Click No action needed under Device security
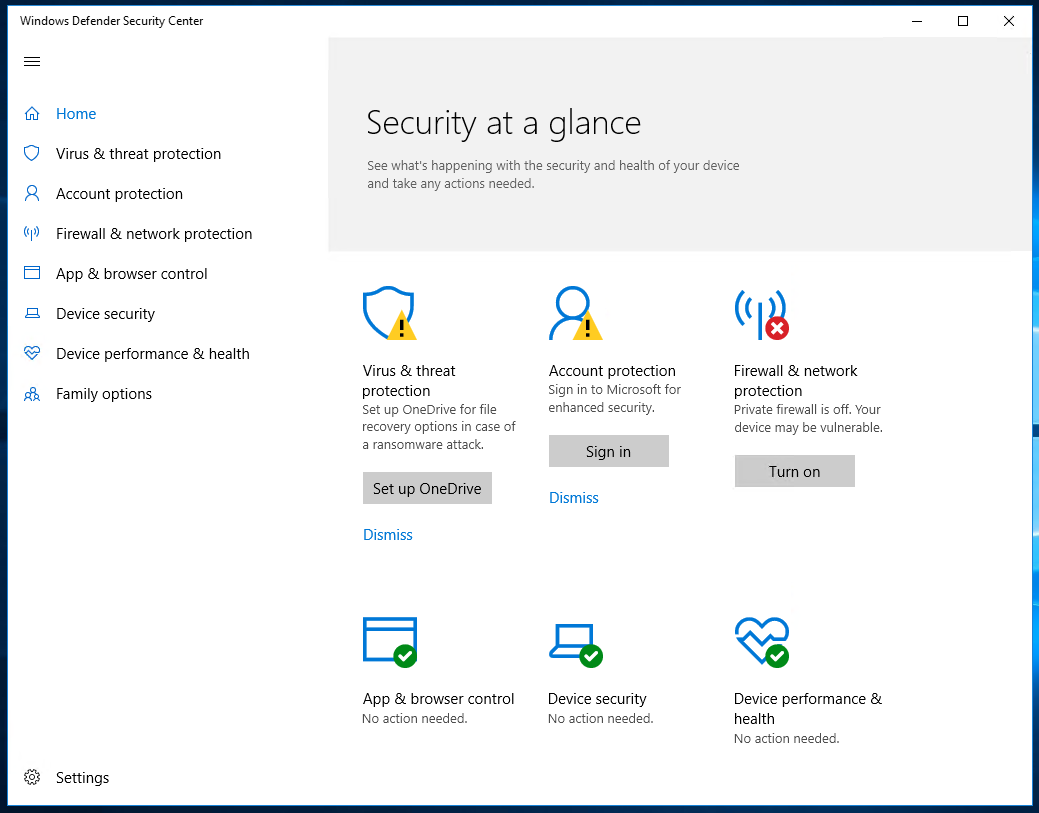 (600, 718)
